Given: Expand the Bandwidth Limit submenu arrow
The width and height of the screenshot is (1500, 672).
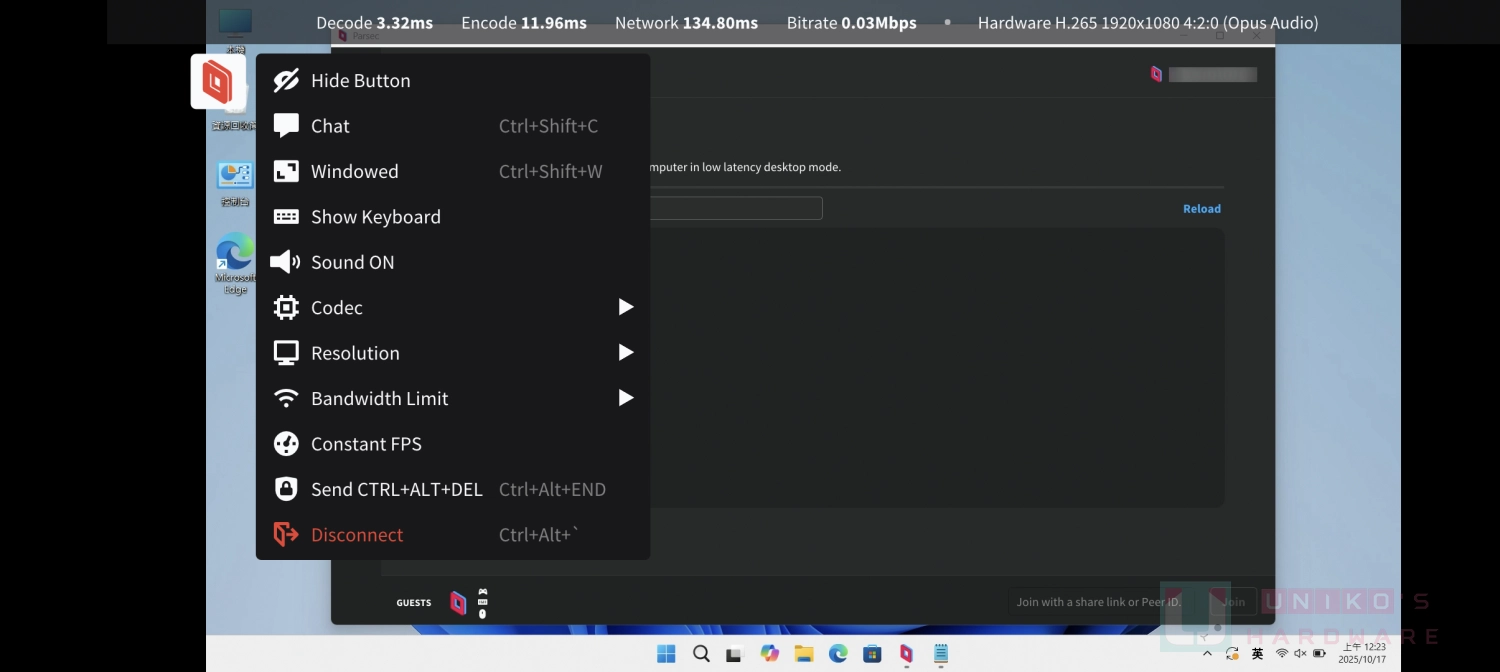Looking at the screenshot, I should coord(625,398).
